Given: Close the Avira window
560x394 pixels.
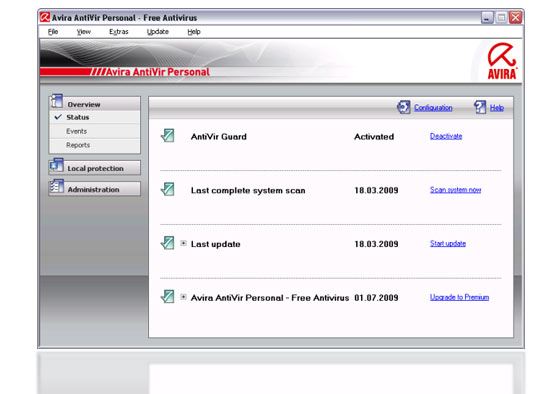Looking at the screenshot, I should (x=516, y=17).
